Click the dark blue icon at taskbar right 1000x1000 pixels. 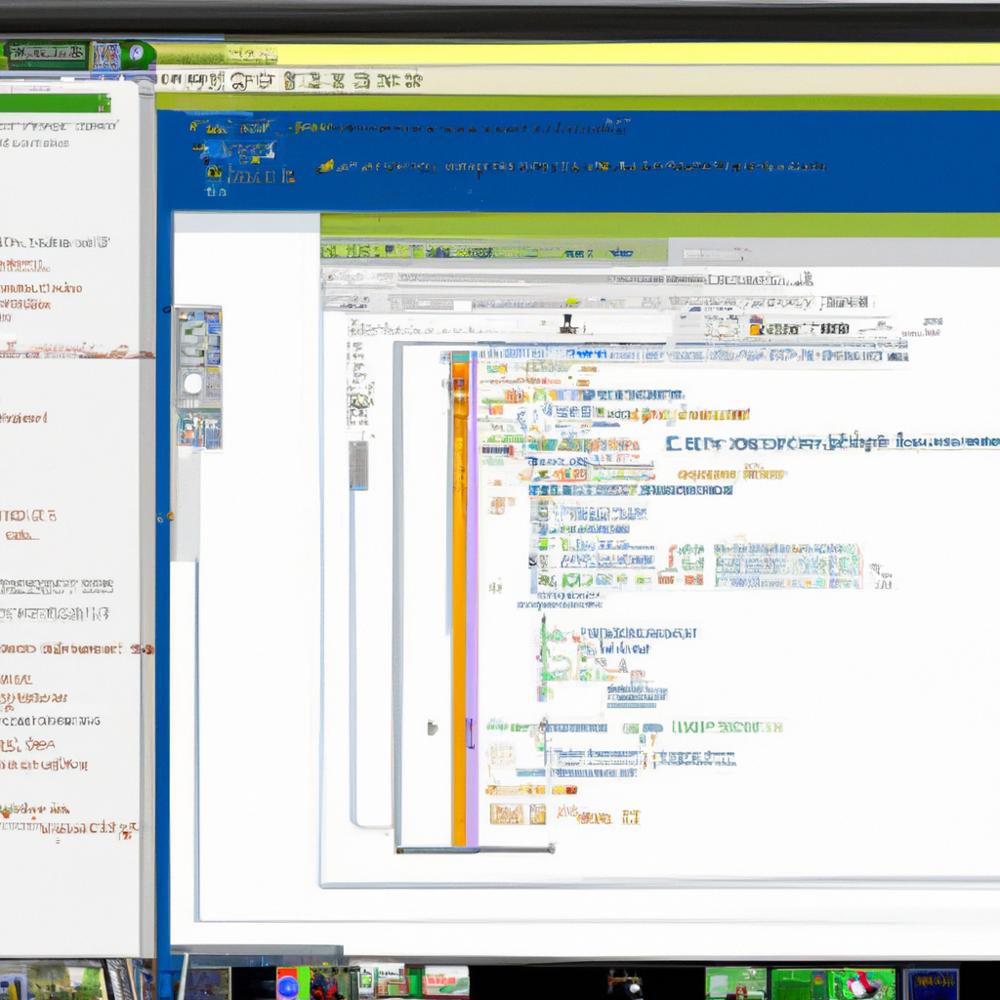pyautogui.click(x=930, y=984)
